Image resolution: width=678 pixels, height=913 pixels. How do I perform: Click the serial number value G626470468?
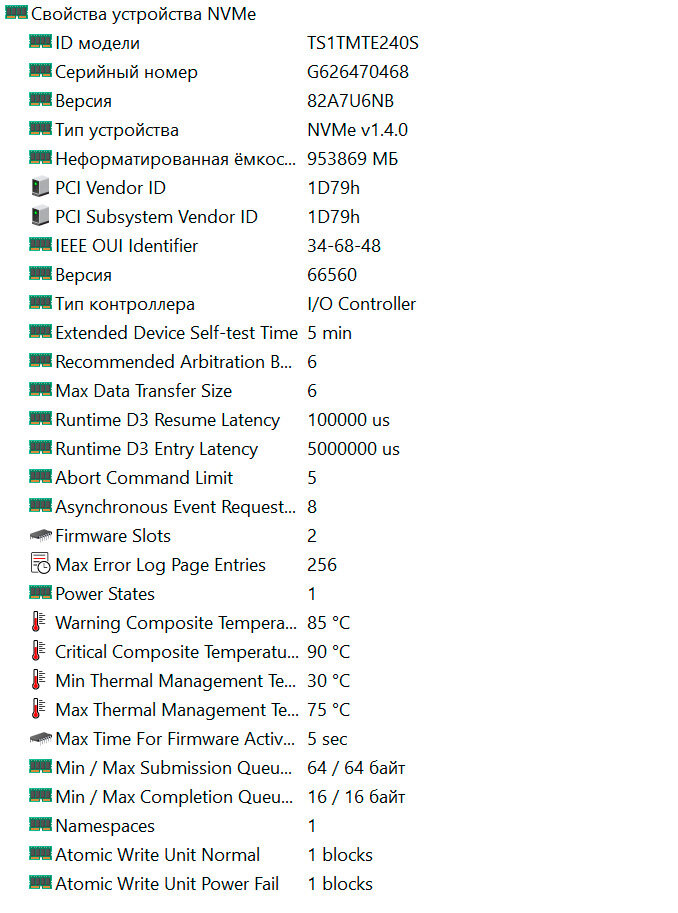pyautogui.click(x=358, y=72)
